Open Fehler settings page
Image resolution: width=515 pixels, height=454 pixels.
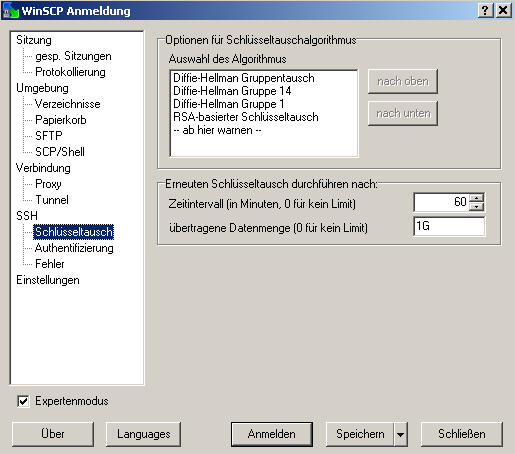[50, 264]
